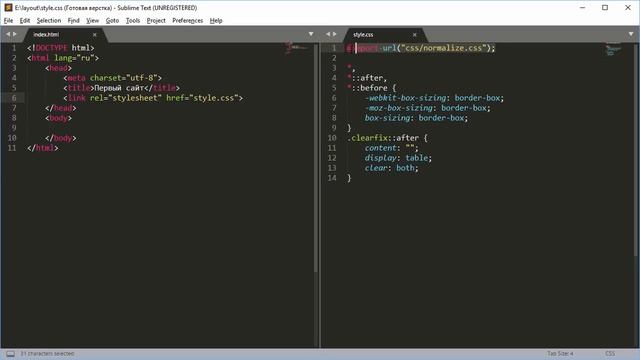Screen dimensions: 640x360
Task: Click the -moz-box-sizing property line
Action: click(427, 108)
